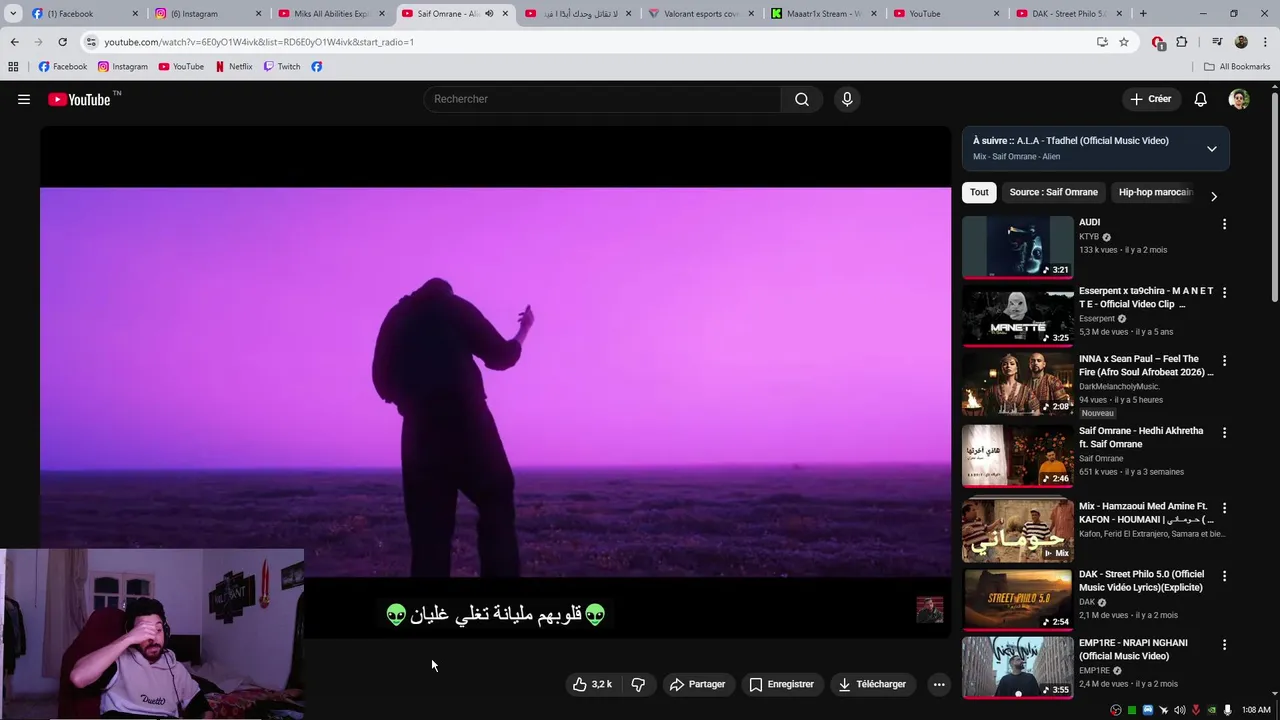Start voice search with microphone icon
This screenshot has width=1280, height=720.
pos(847,99)
